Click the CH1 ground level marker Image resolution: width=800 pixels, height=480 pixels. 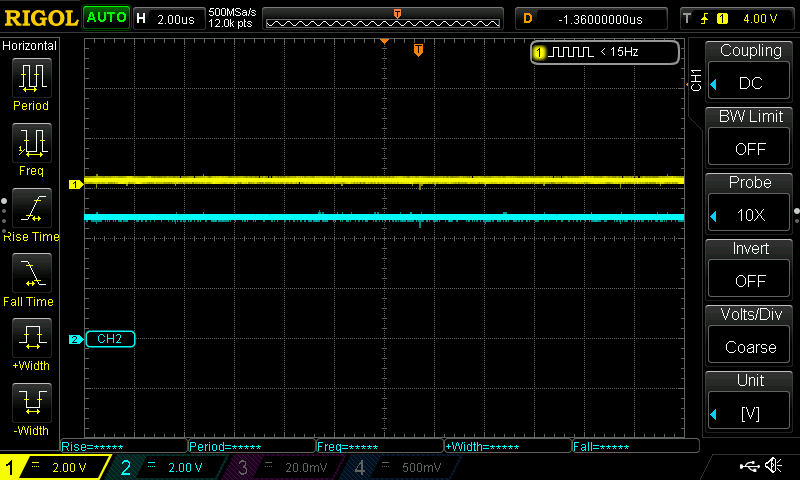coord(76,184)
